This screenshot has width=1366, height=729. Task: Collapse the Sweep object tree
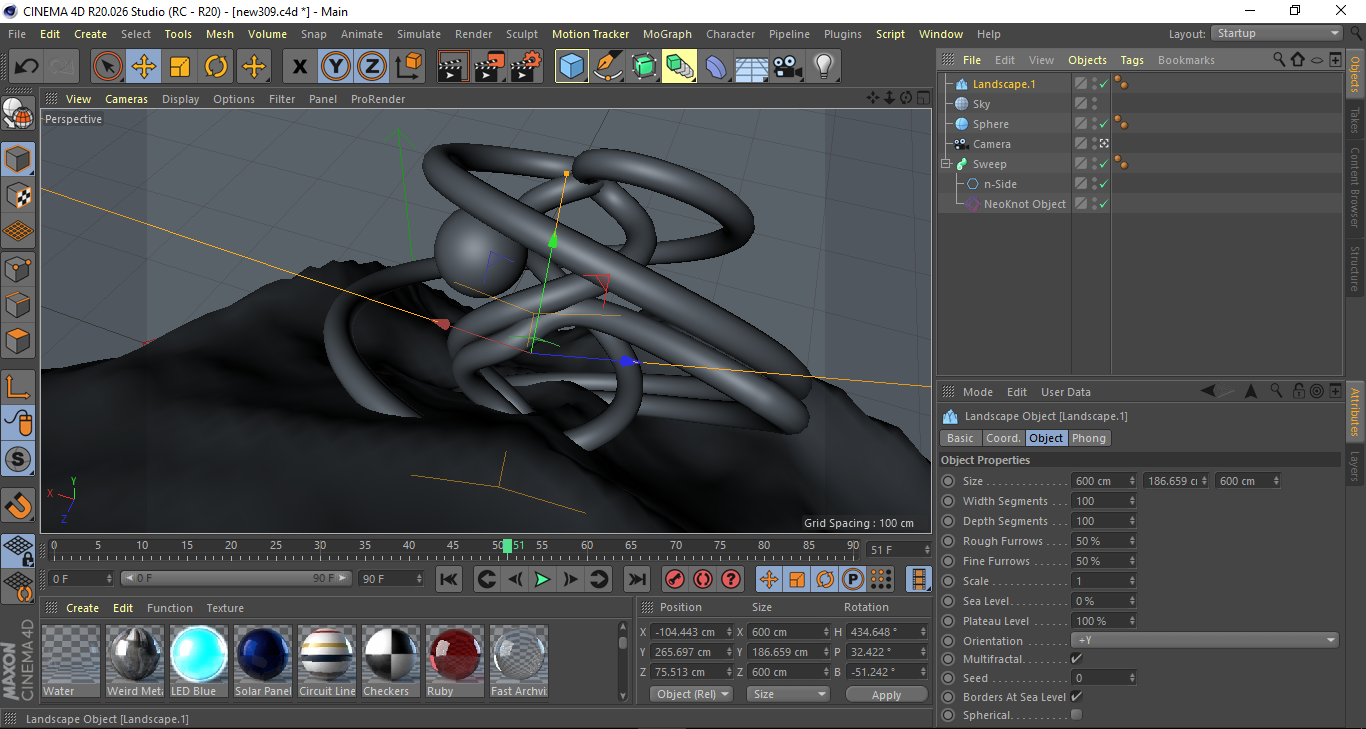[x=946, y=164]
